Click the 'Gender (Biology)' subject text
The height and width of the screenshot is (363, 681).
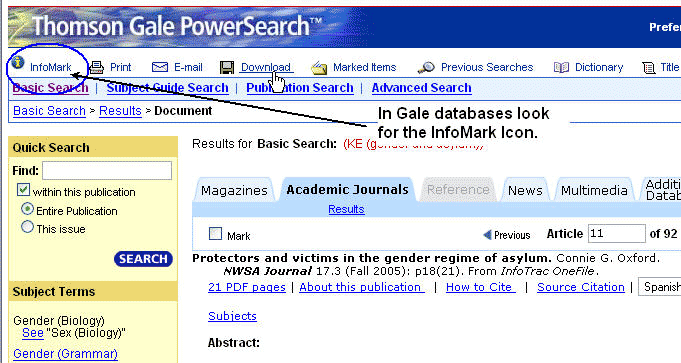tap(59, 320)
